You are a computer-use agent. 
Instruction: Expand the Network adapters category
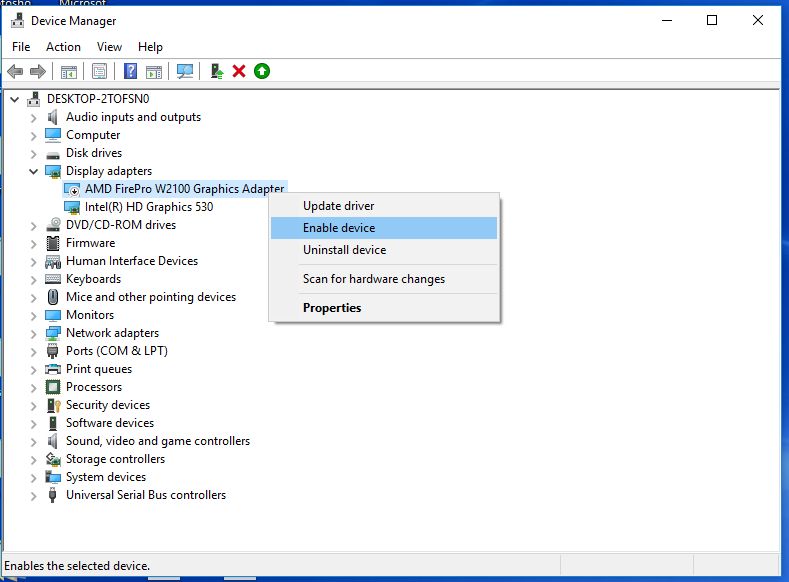coord(33,334)
